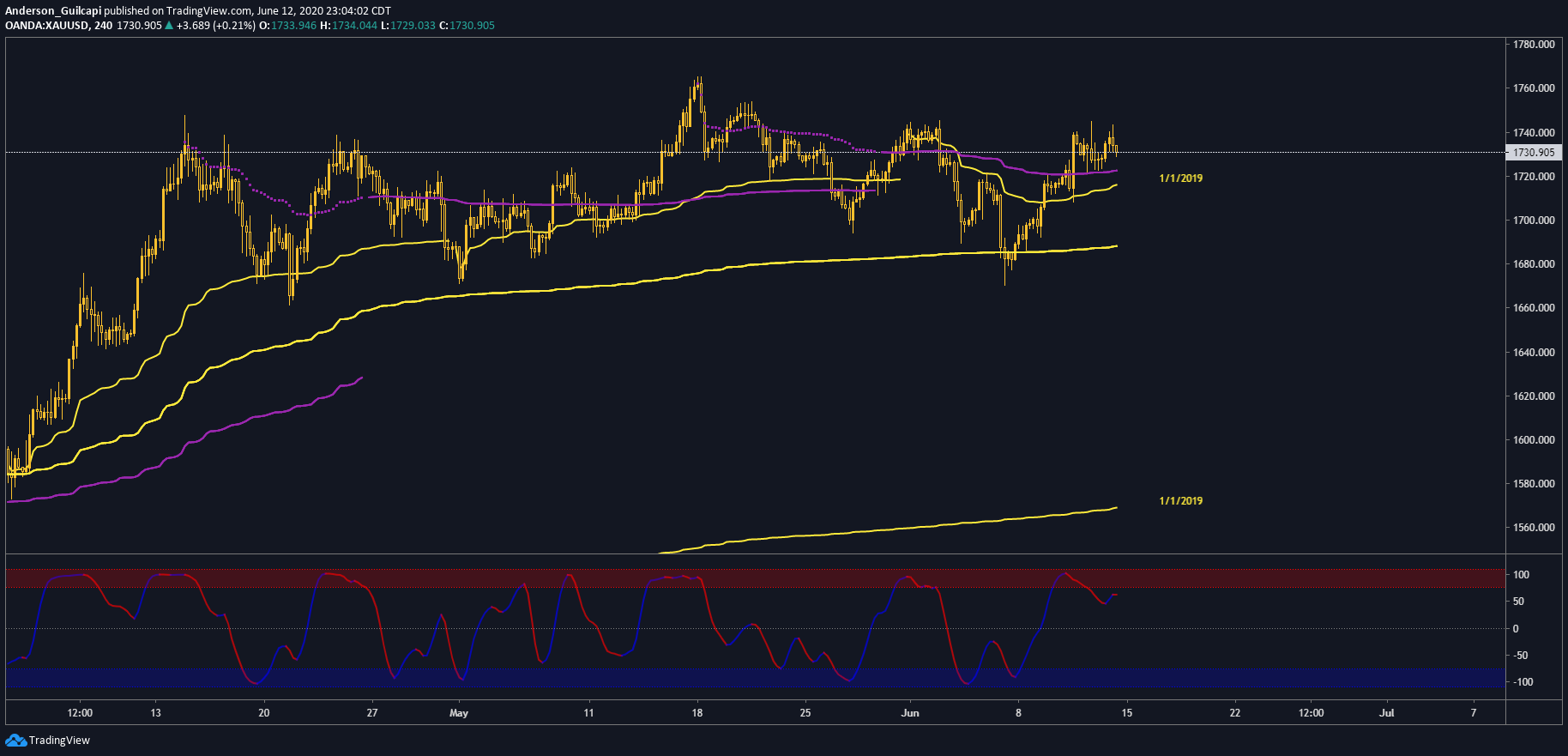Click the Anderson_Guilcapi author name
This screenshot has height=756, width=1568.
click(x=53, y=11)
